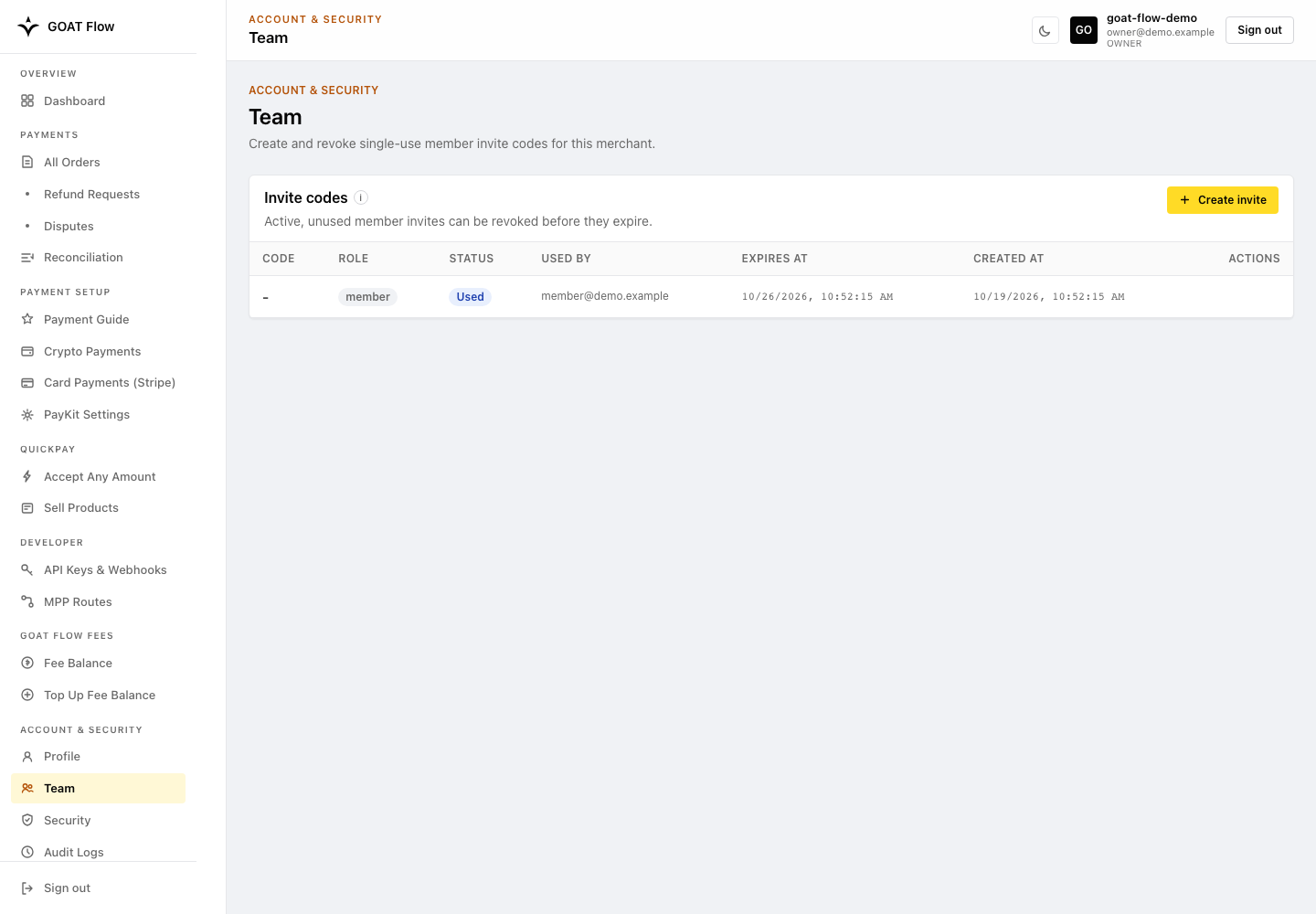Screen dimensions: 1316x914
Task: Click the CODE column header
Action: [278, 259]
